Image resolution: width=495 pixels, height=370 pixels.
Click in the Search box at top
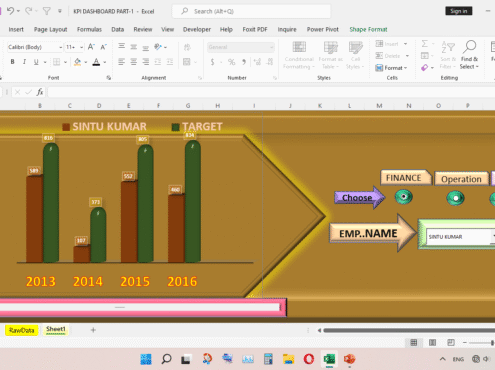pos(251,11)
